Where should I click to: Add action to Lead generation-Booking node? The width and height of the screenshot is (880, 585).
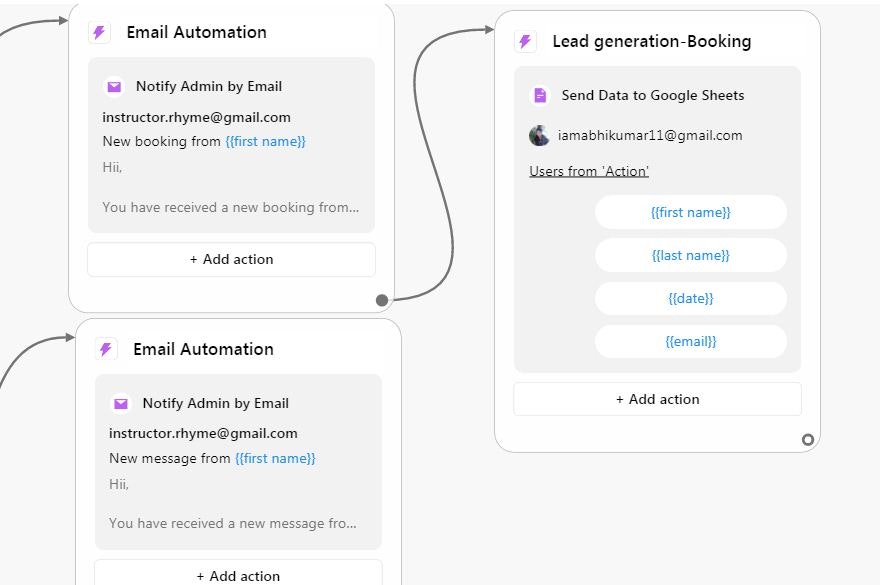(x=657, y=399)
